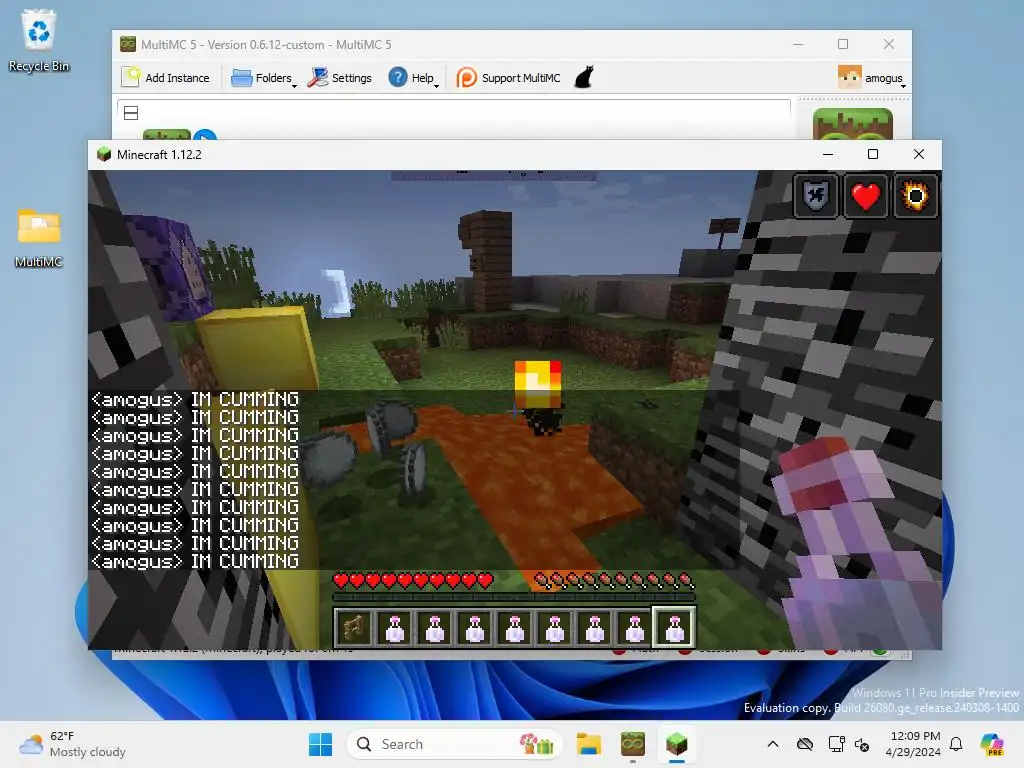This screenshot has width=1024, height=768.
Task: Switch to Minecraft taskbar icon
Action: tap(677, 744)
